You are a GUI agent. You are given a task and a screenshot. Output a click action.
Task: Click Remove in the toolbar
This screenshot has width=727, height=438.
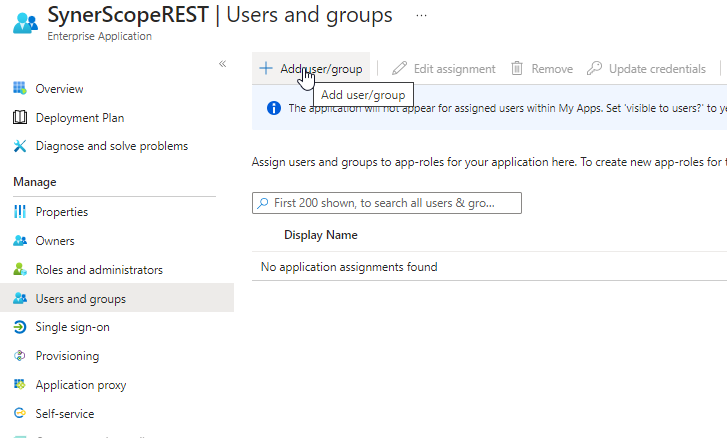[542, 69]
